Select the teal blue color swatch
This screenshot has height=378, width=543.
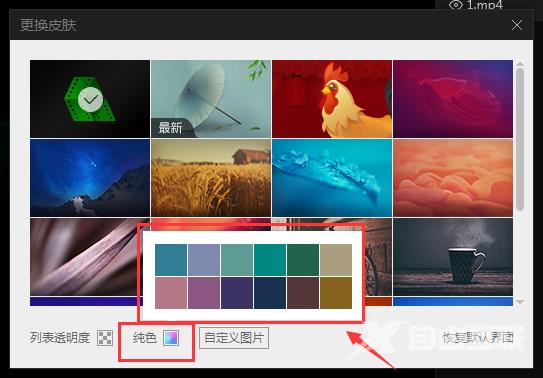[x=171, y=260]
